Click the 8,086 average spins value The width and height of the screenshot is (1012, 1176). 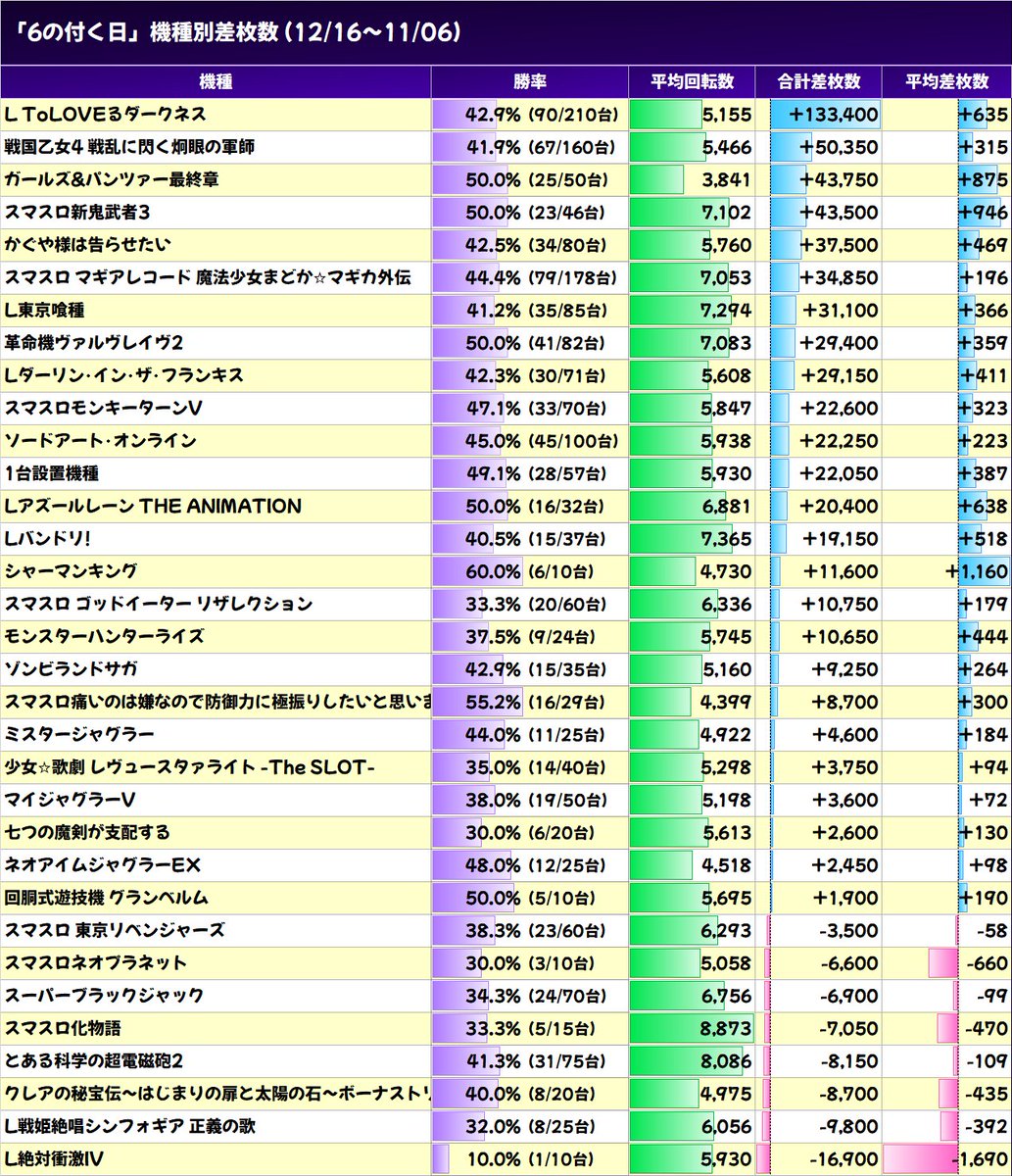(726, 1061)
